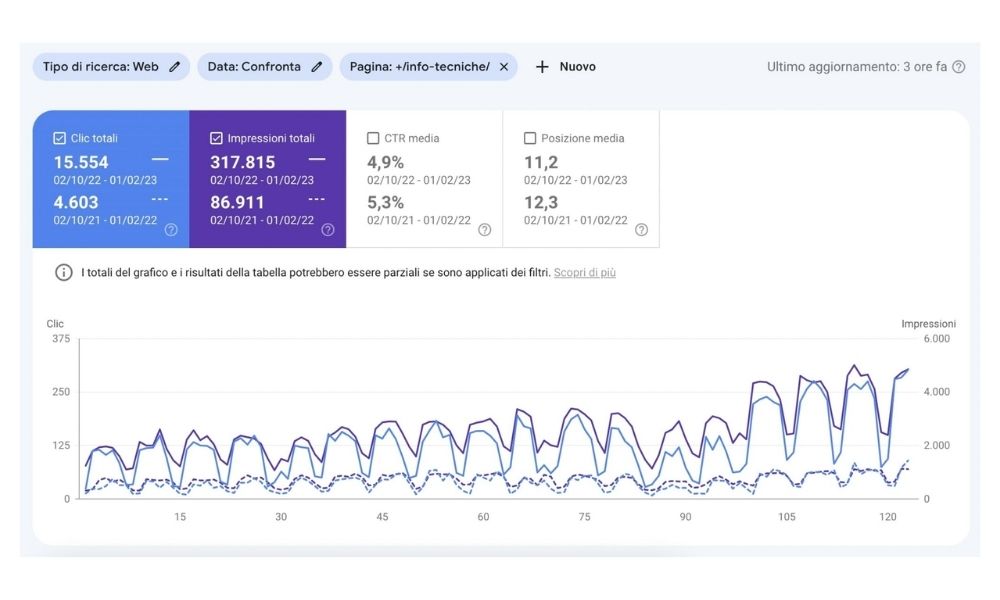Open the Data: Confronta filter chip
This screenshot has width=1000, height=600.
[x=260, y=66]
